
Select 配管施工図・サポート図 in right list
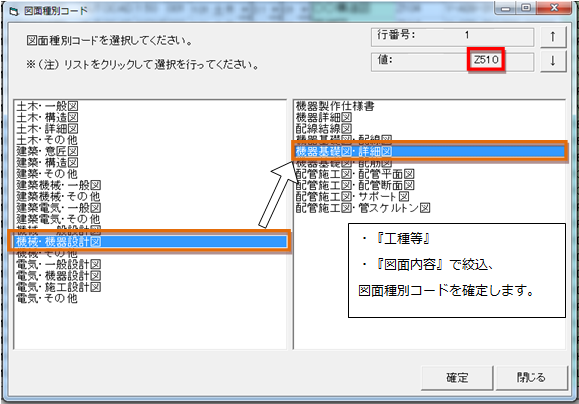tap(352, 197)
